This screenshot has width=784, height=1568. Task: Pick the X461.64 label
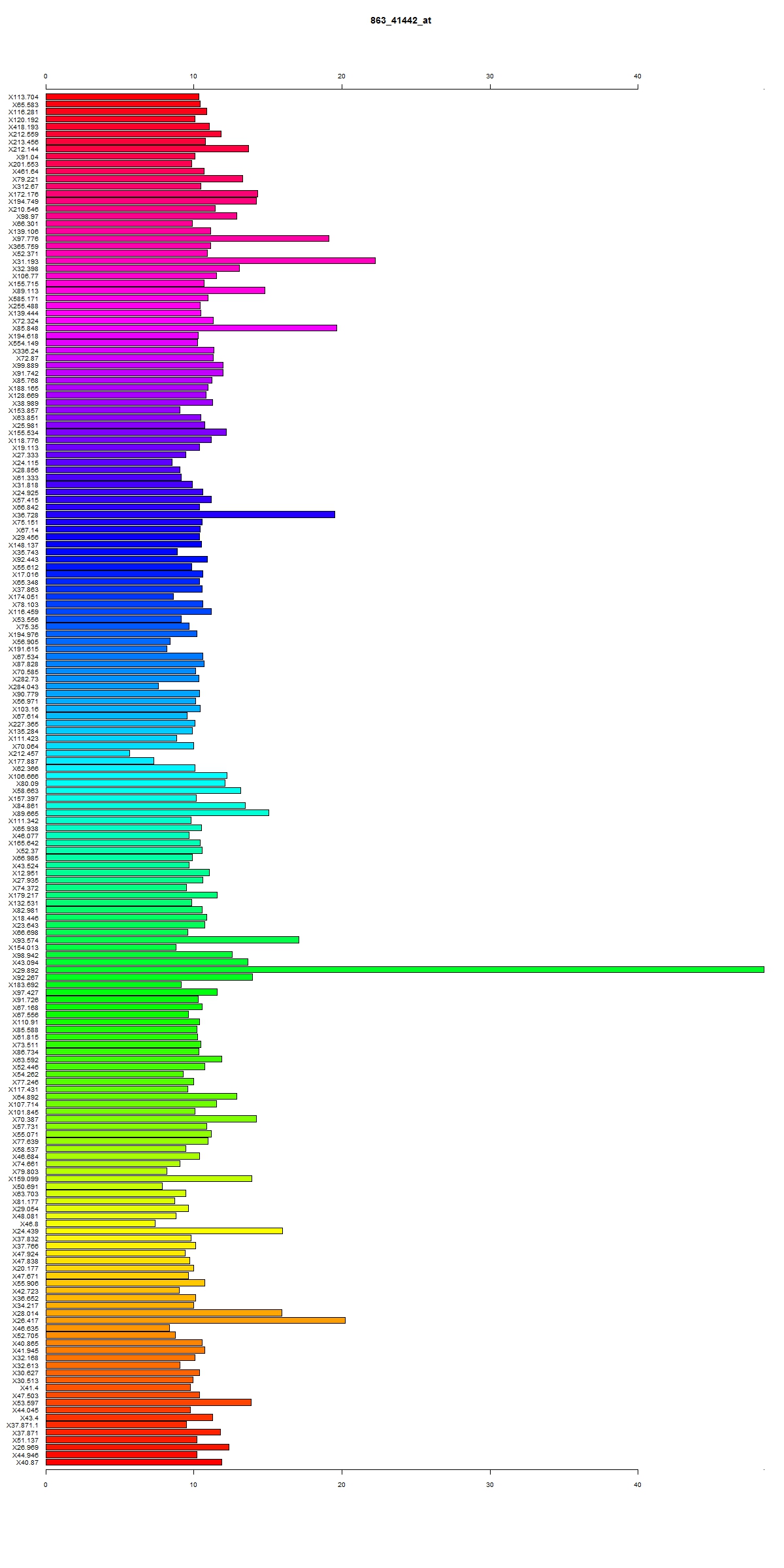point(25,171)
